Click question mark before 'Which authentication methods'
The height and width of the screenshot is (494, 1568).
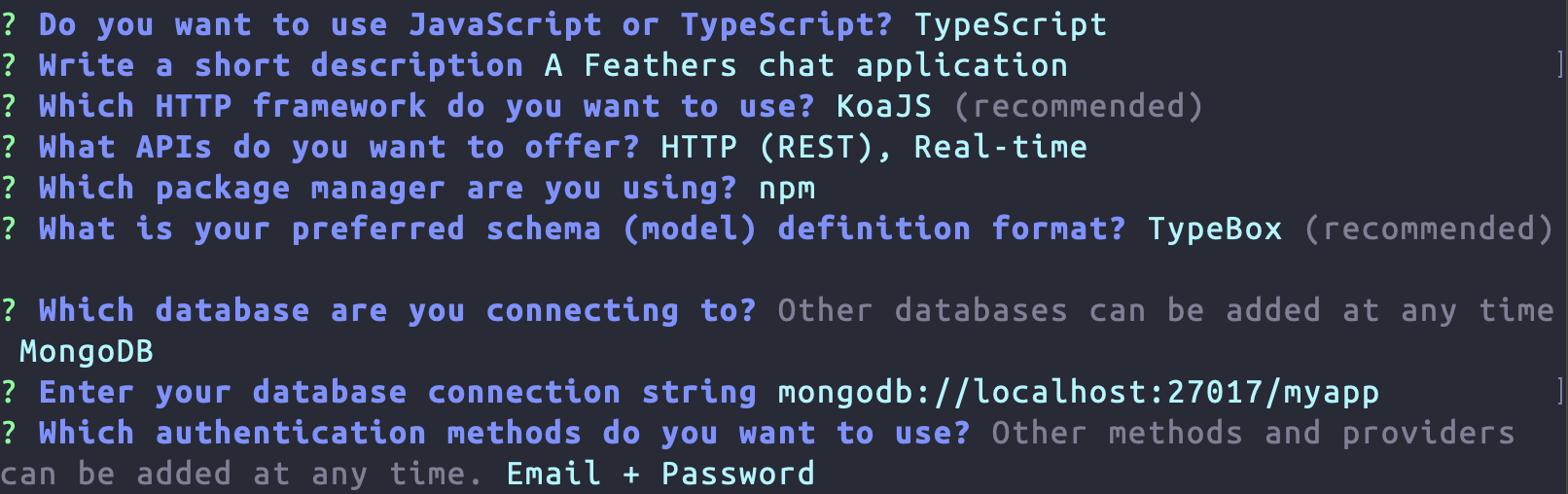coord(9,433)
